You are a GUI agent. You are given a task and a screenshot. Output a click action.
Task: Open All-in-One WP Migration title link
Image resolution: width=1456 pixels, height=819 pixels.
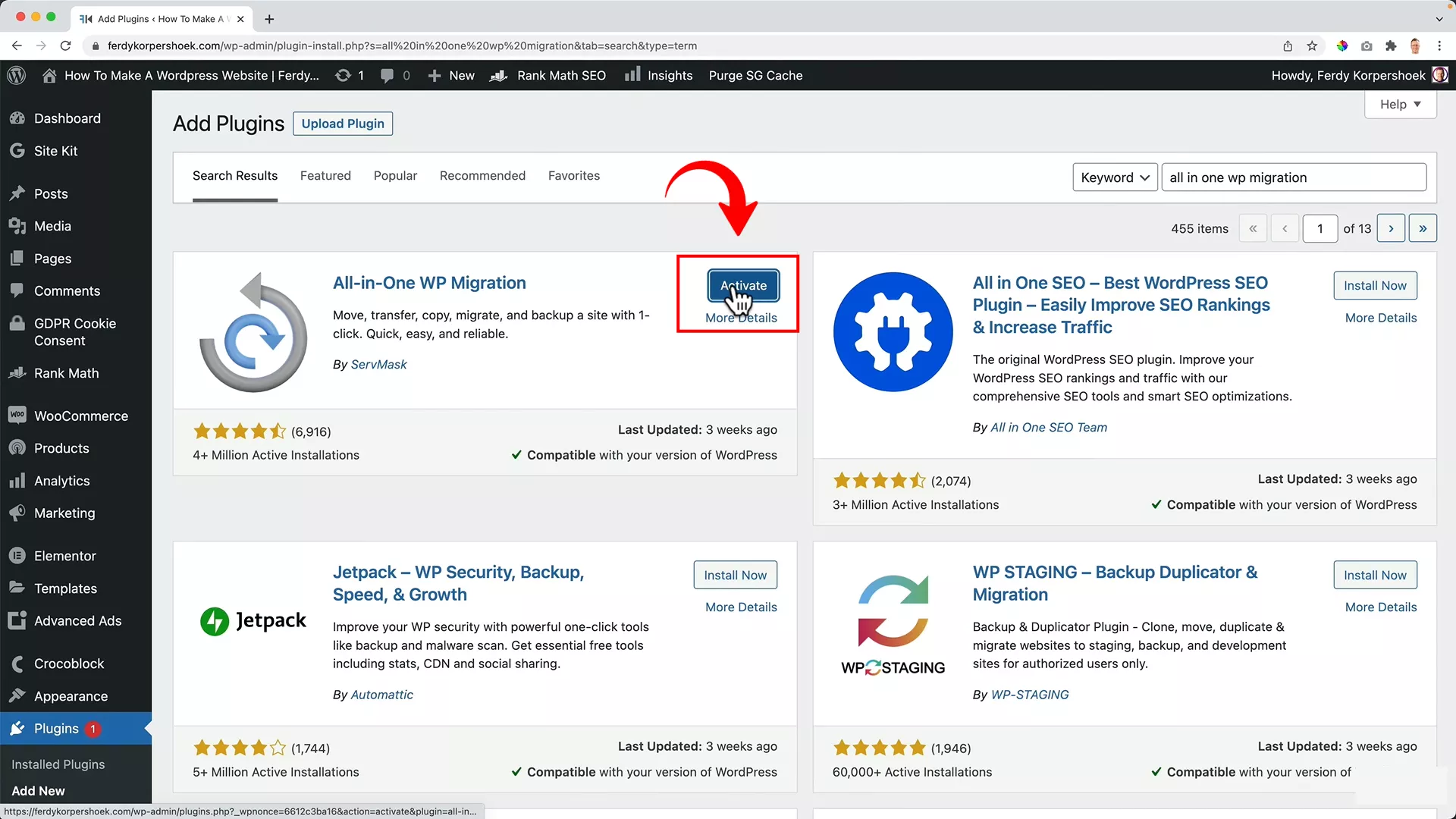coord(429,283)
